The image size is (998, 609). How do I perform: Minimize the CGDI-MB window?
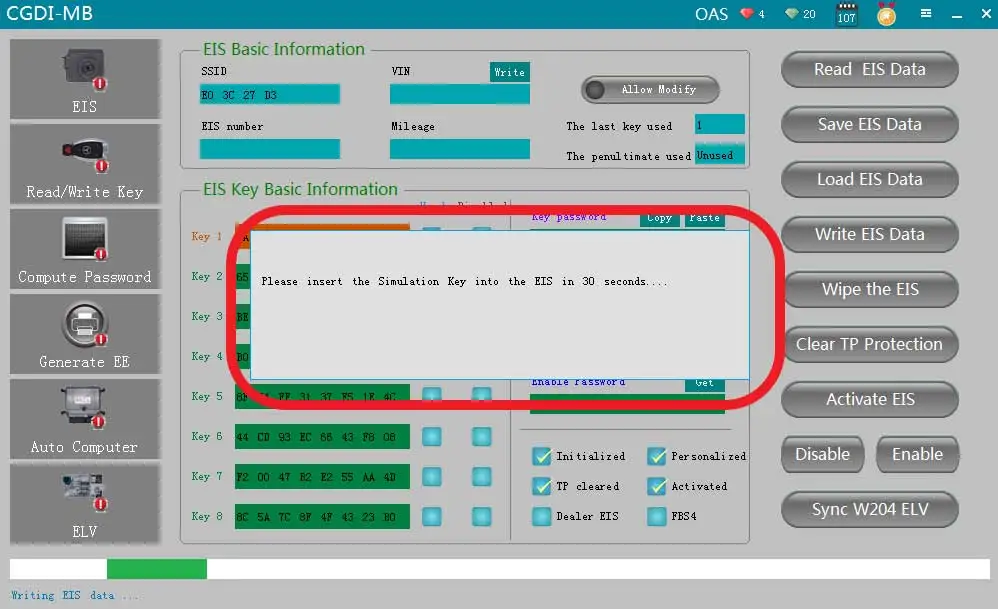tap(957, 14)
